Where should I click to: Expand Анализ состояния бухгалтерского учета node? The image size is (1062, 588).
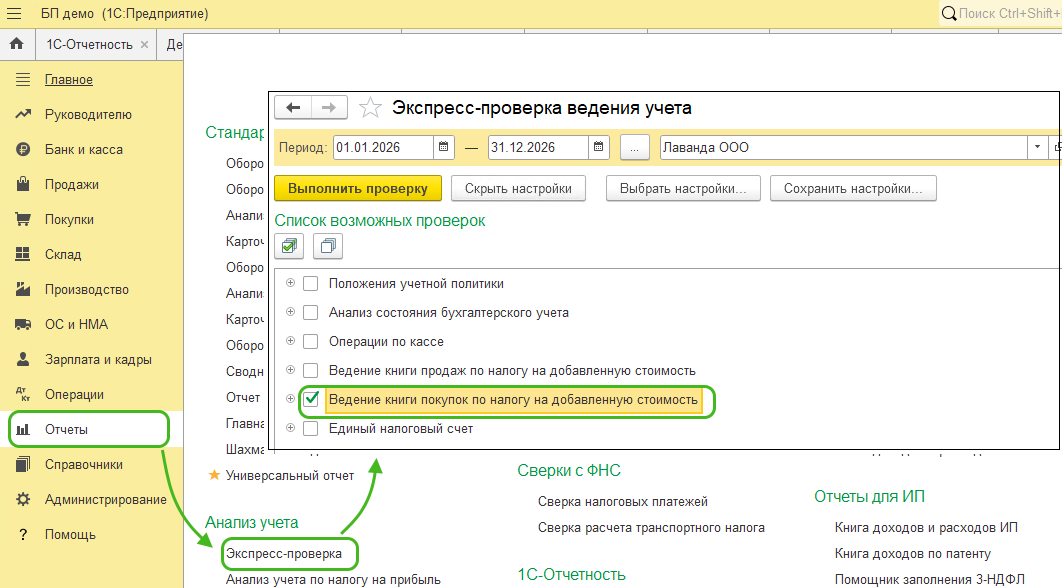291,313
